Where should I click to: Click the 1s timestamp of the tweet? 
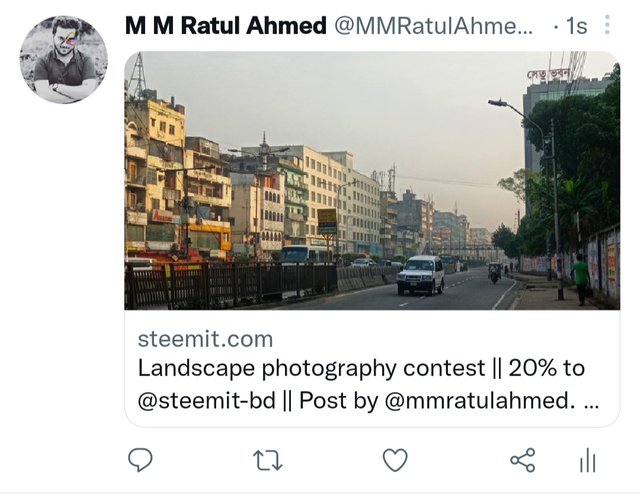pyautogui.click(x=576, y=27)
